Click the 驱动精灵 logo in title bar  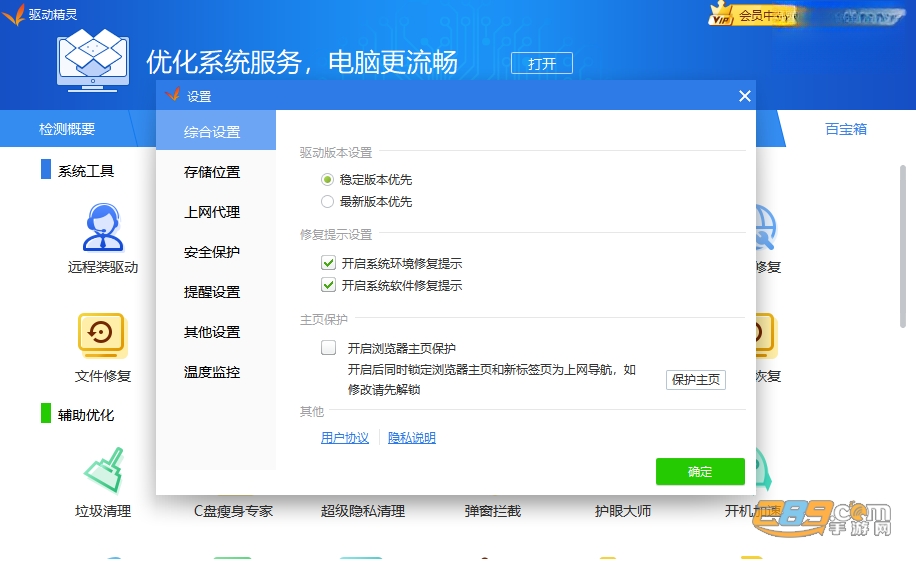(x=13, y=14)
